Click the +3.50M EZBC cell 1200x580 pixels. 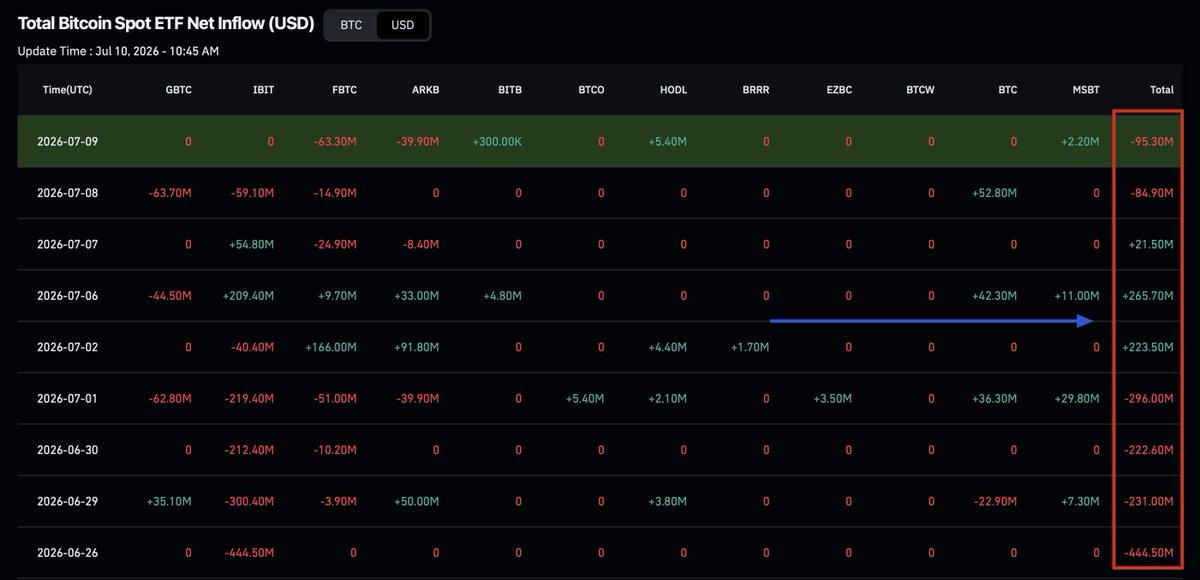[x=833, y=399]
